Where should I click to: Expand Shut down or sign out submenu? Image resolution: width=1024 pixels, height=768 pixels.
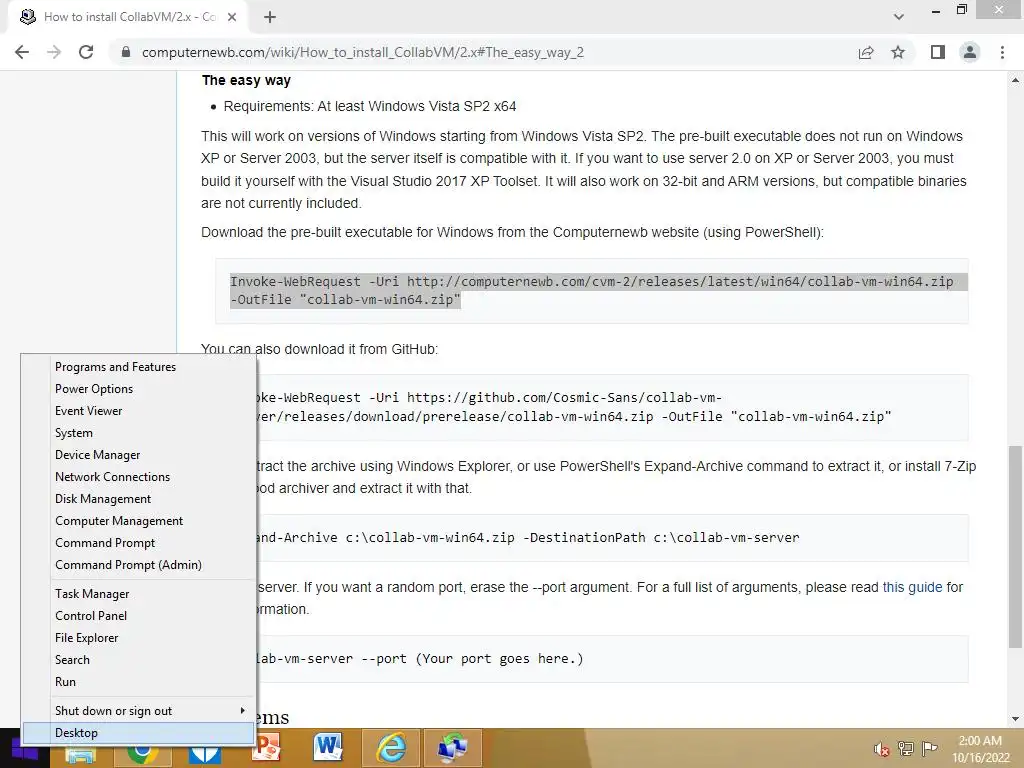[138, 711]
